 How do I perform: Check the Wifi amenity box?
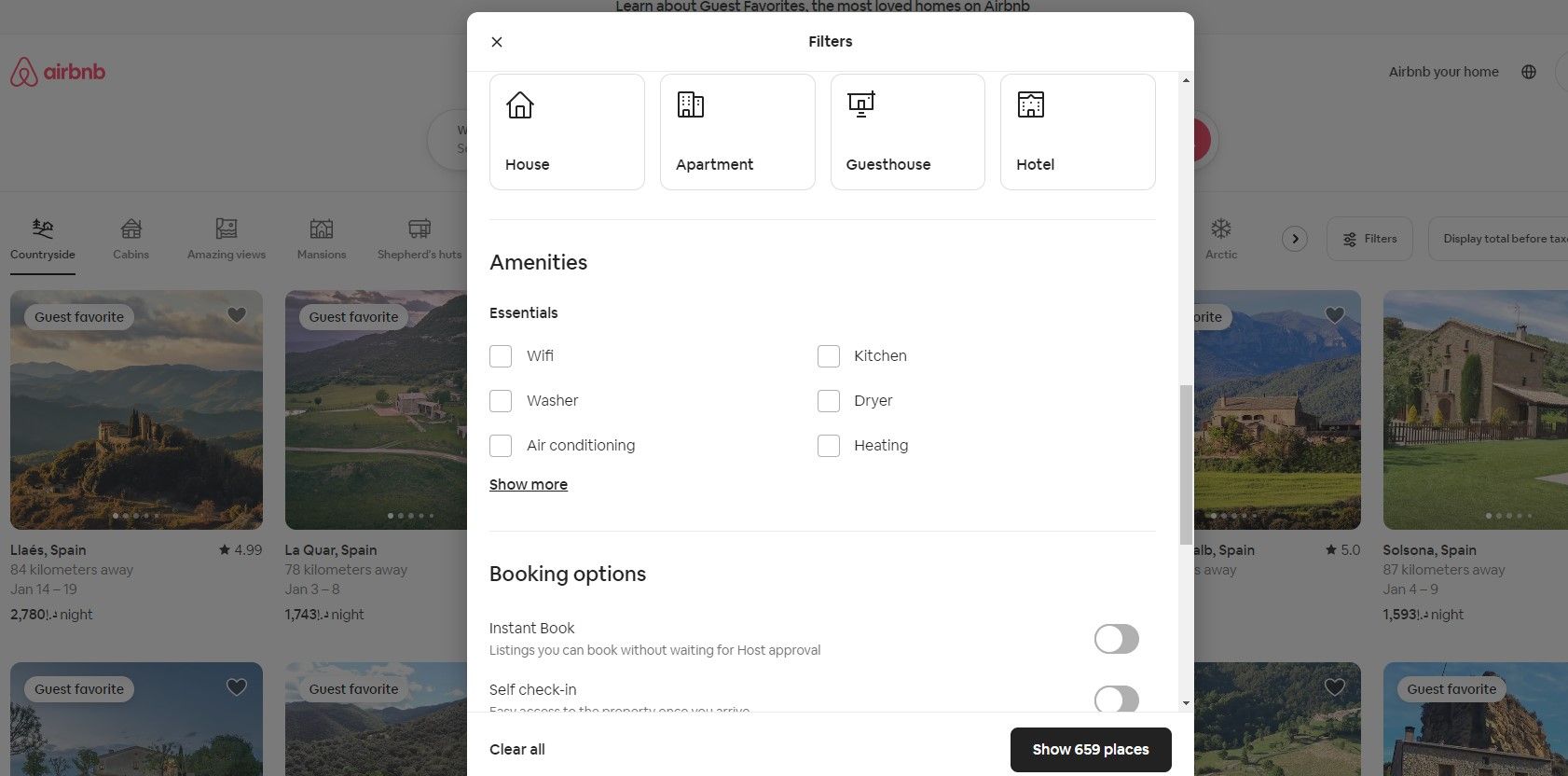[x=501, y=356]
